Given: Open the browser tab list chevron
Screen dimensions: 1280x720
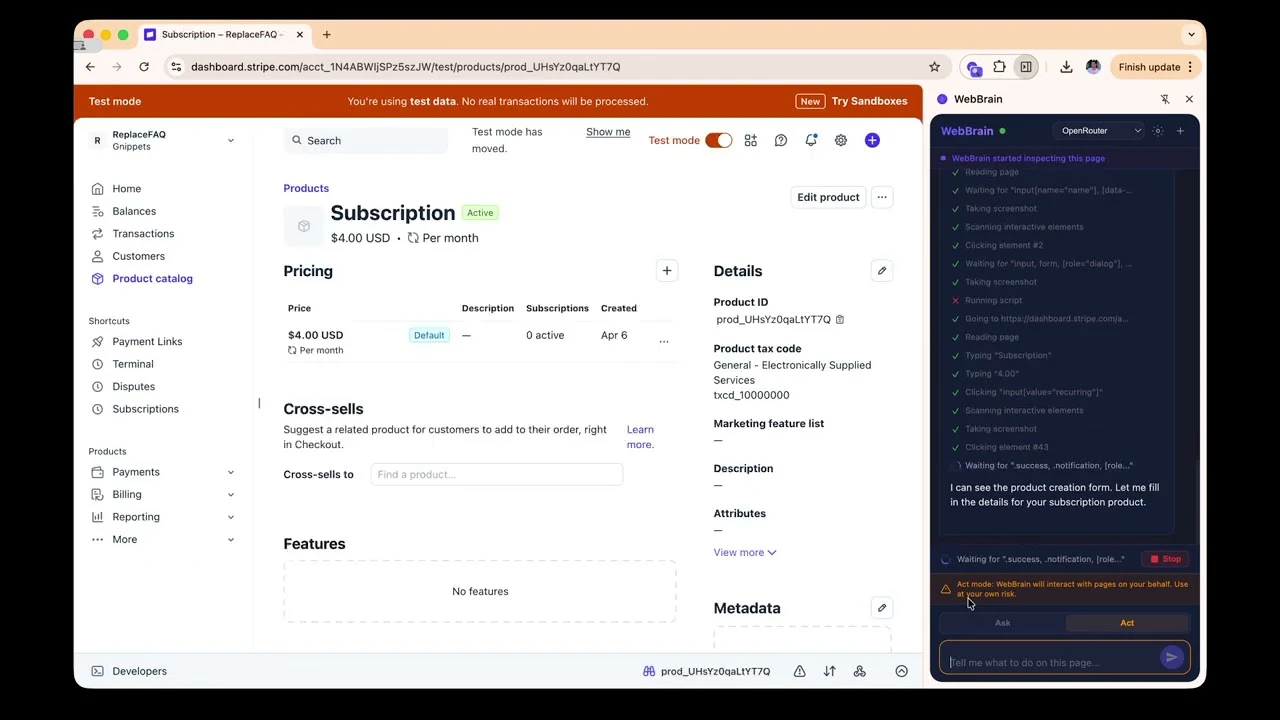Looking at the screenshot, I should 1191,34.
